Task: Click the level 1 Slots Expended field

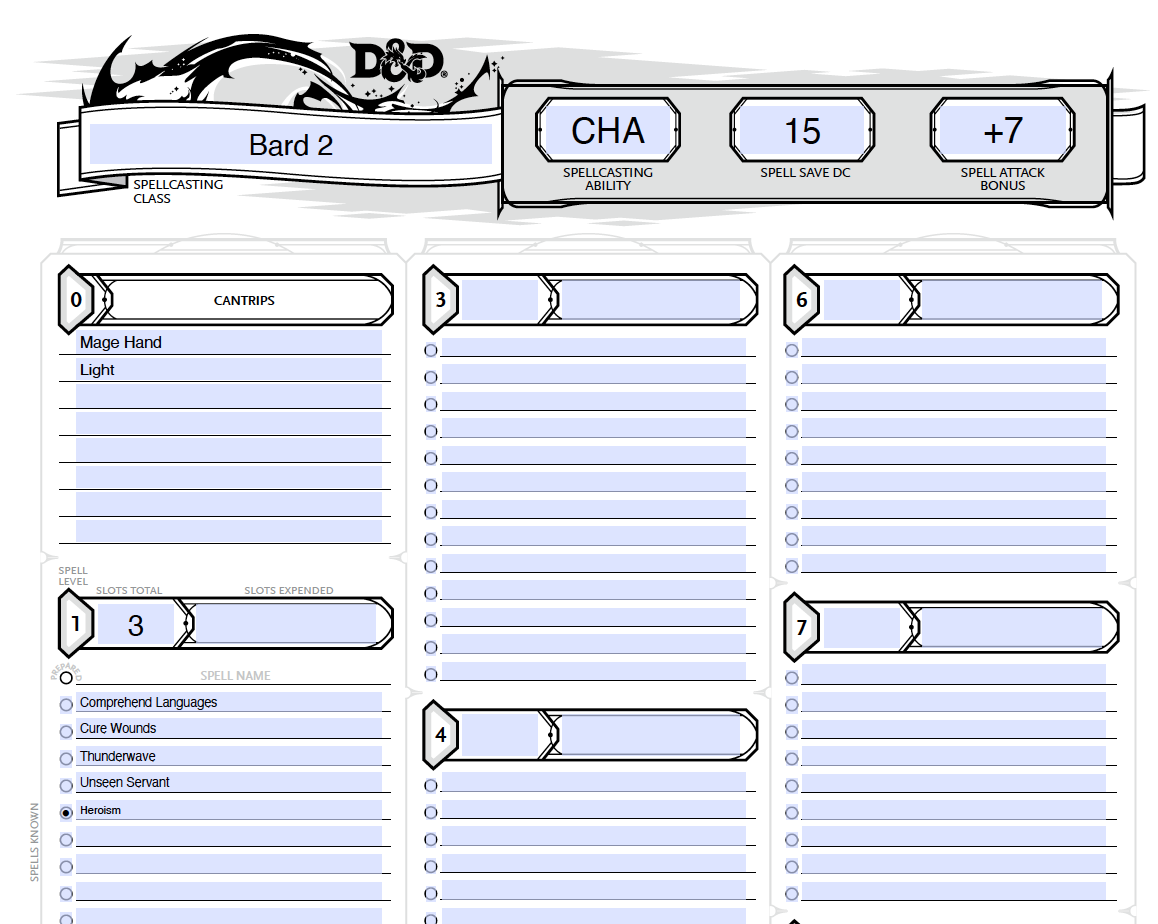Action: (x=285, y=623)
